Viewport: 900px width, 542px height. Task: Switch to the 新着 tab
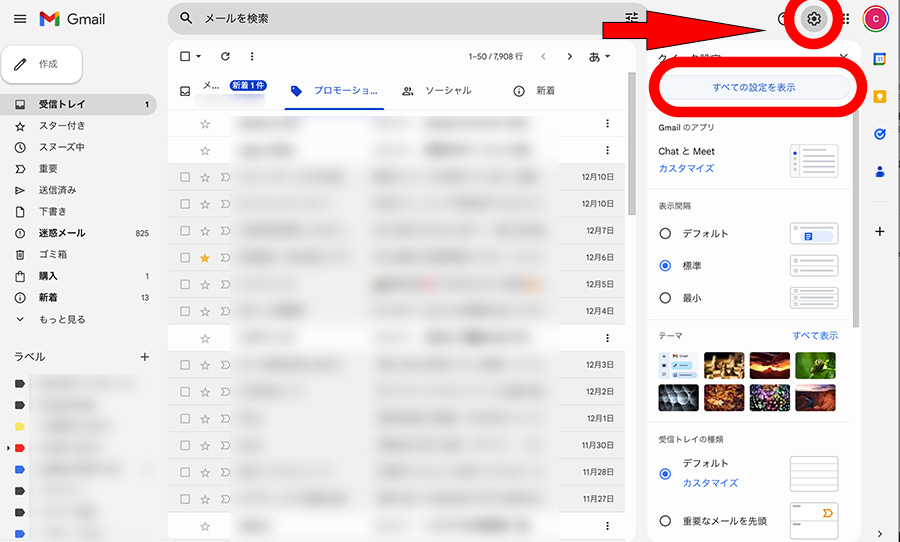[x=534, y=91]
